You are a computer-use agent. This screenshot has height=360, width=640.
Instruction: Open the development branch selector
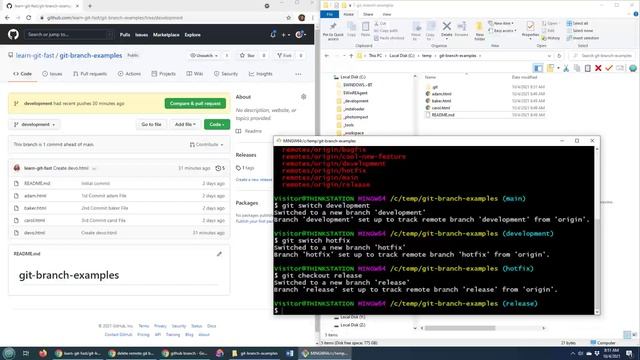tap(34, 124)
